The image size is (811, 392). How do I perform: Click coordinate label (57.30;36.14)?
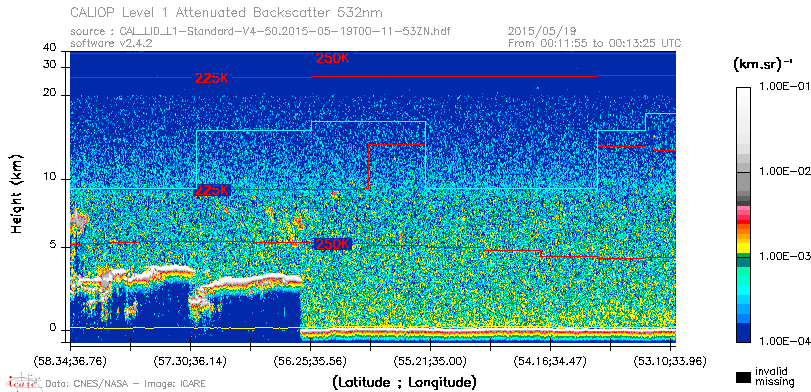pos(190,360)
